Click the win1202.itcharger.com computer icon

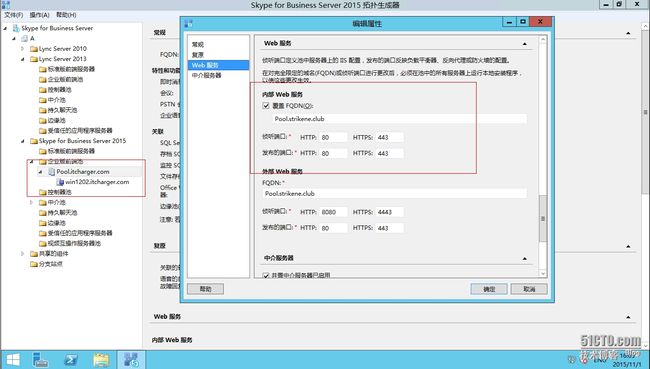click(x=60, y=182)
